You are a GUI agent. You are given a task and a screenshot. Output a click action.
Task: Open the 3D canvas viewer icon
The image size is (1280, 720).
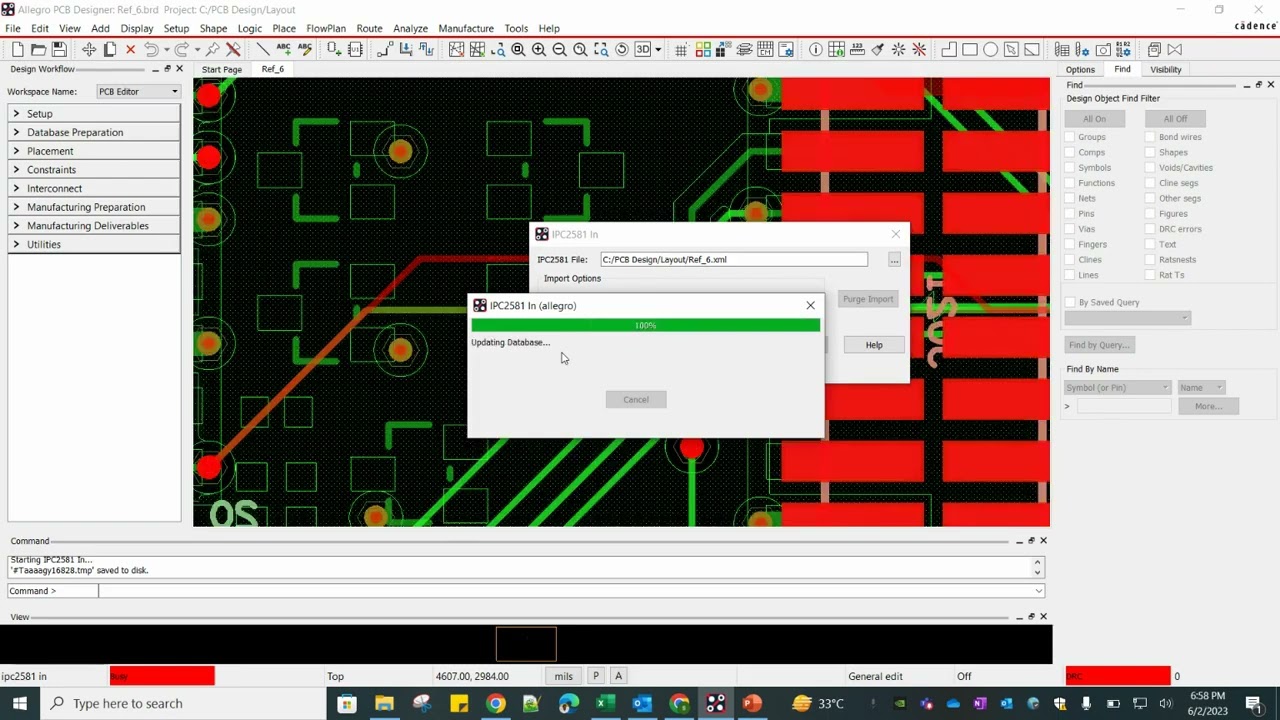click(643, 49)
